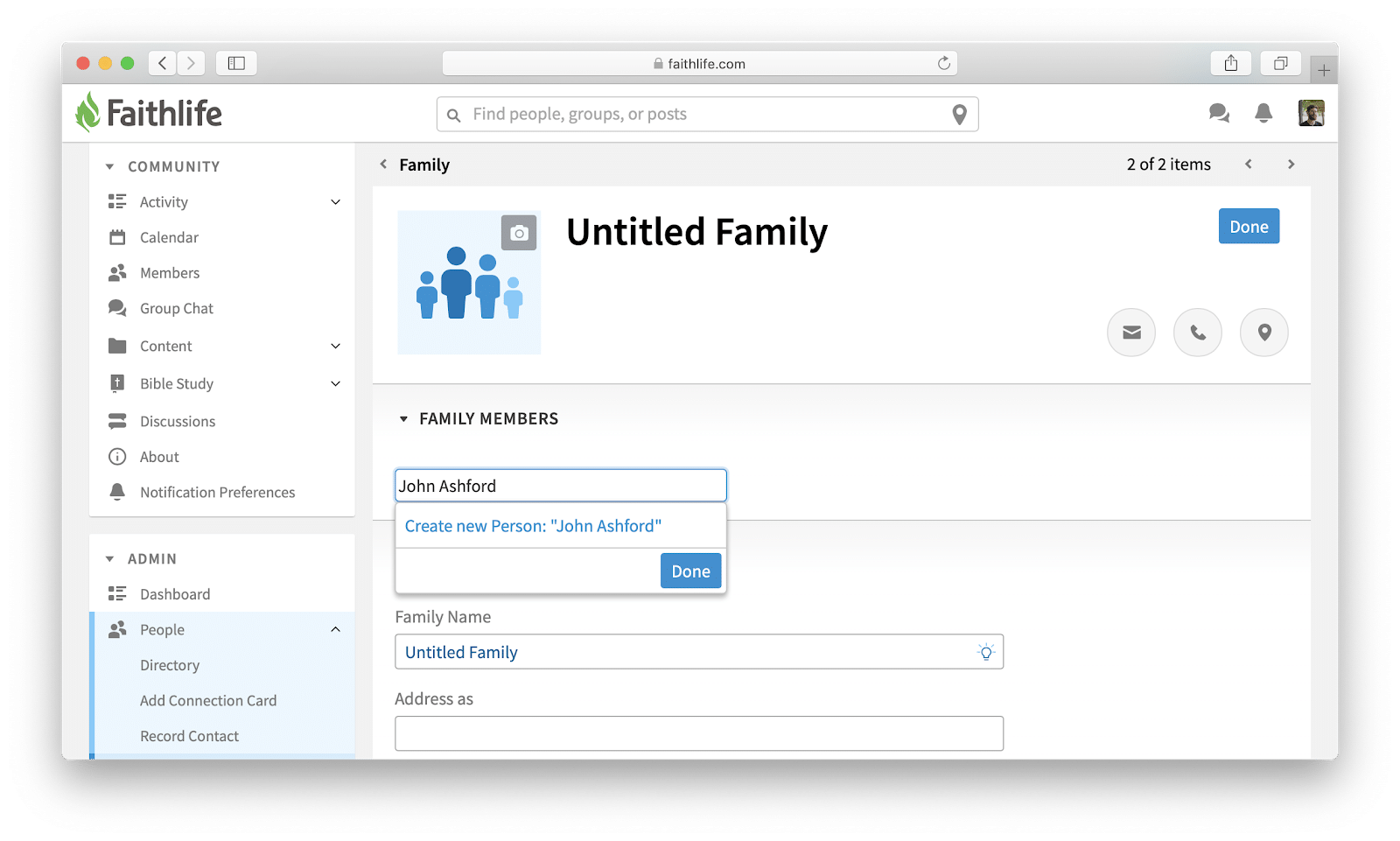Click the location pin in search bar

pyautogui.click(x=959, y=115)
